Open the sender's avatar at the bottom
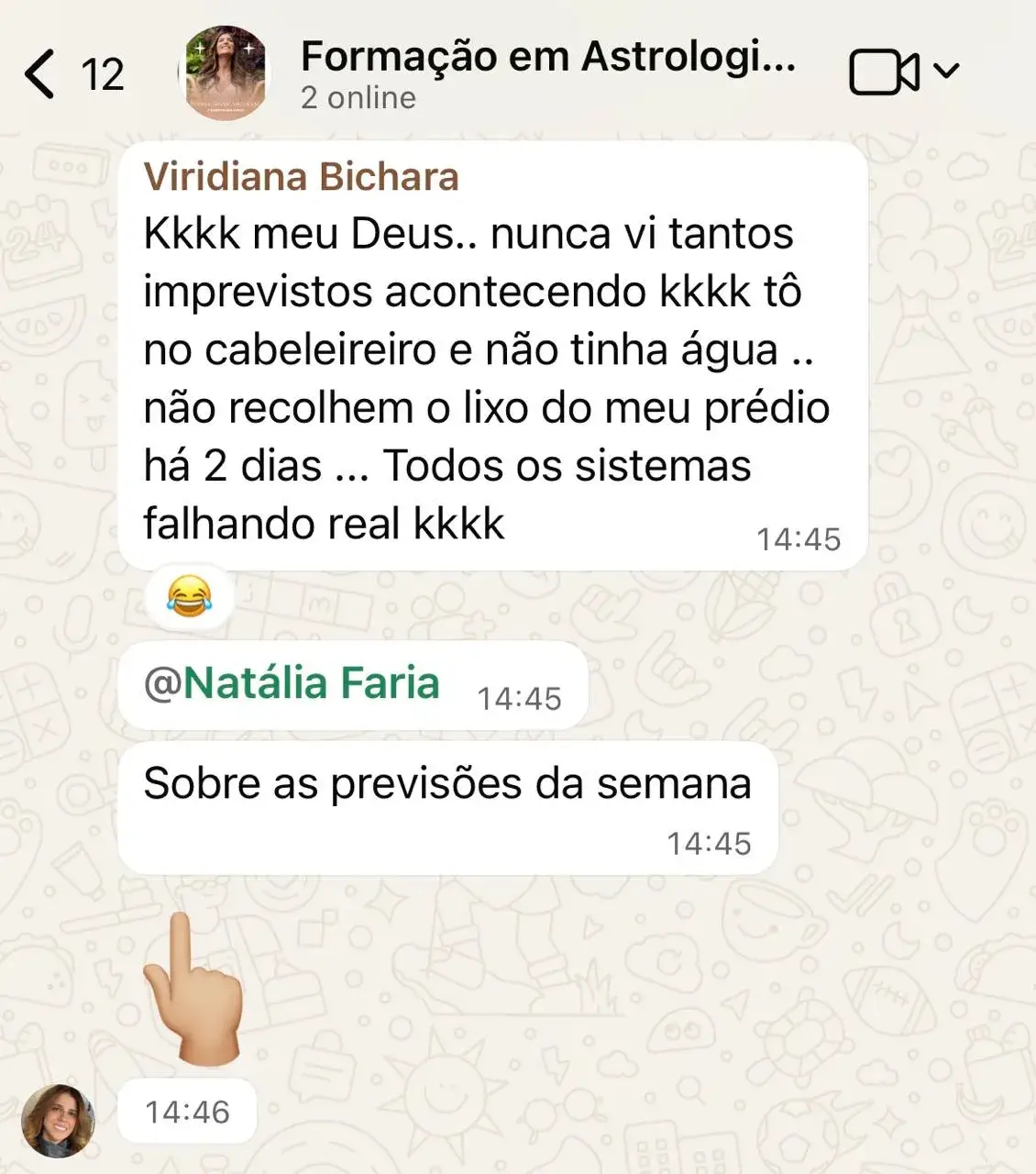Image resolution: width=1036 pixels, height=1174 pixels. [59, 1120]
